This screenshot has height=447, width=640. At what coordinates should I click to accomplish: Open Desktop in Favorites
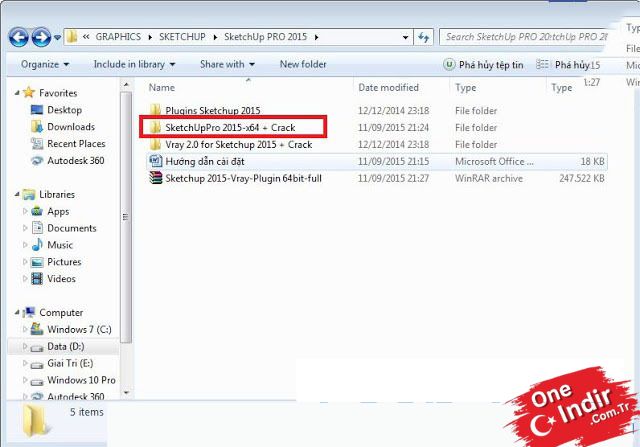pyautogui.click(x=64, y=110)
